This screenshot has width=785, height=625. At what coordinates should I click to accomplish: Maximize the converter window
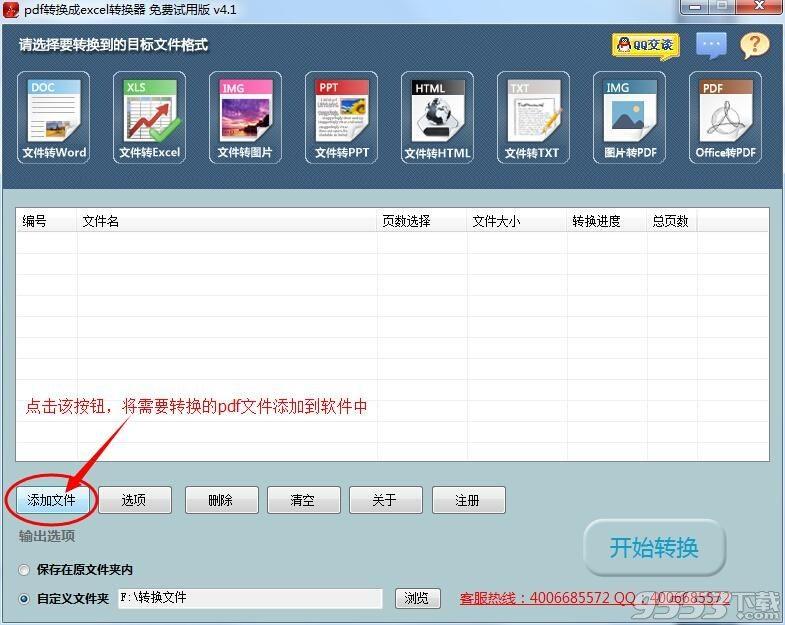pos(722,7)
